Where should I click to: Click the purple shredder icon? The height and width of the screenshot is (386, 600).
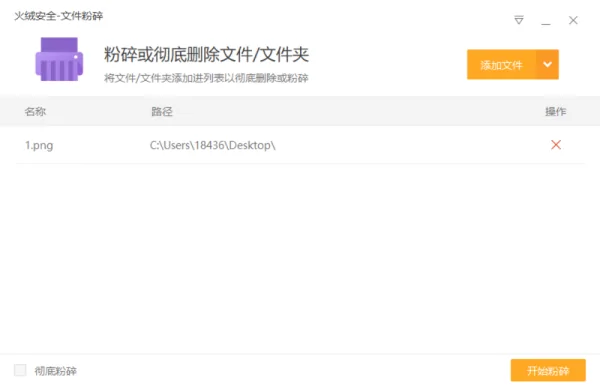59,59
